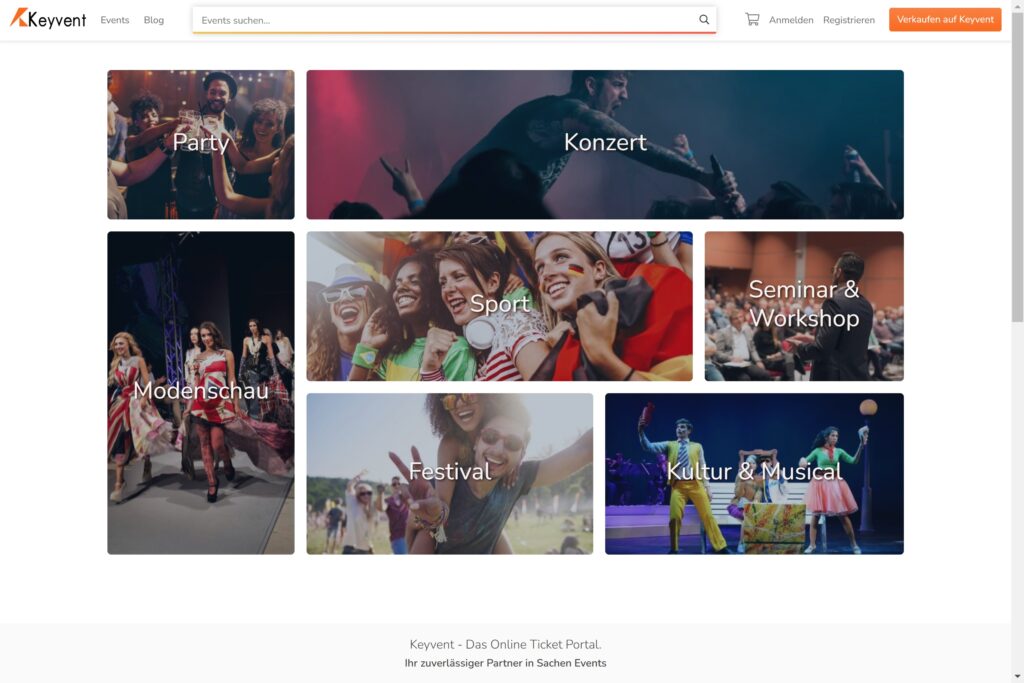Click the Registrieren link
Image resolution: width=1024 pixels, height=683 pixels.
[848, 20]
